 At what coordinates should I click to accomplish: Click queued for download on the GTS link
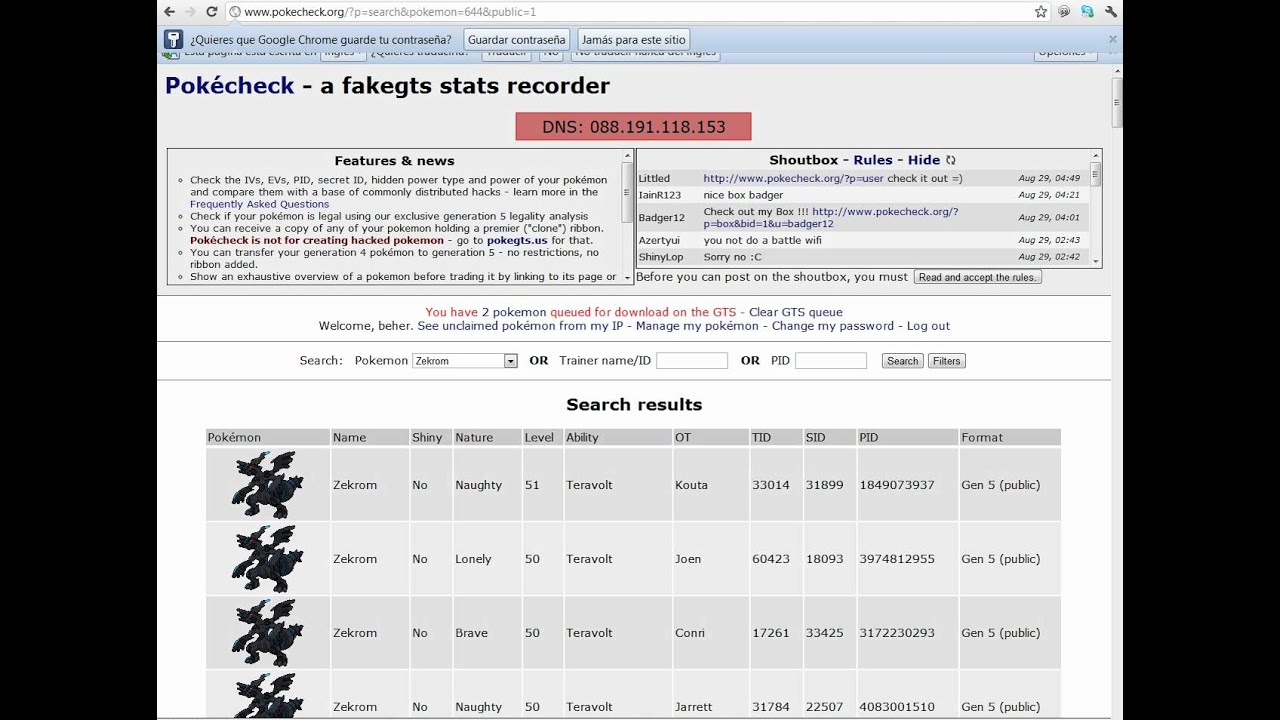(x=643, y=312)
